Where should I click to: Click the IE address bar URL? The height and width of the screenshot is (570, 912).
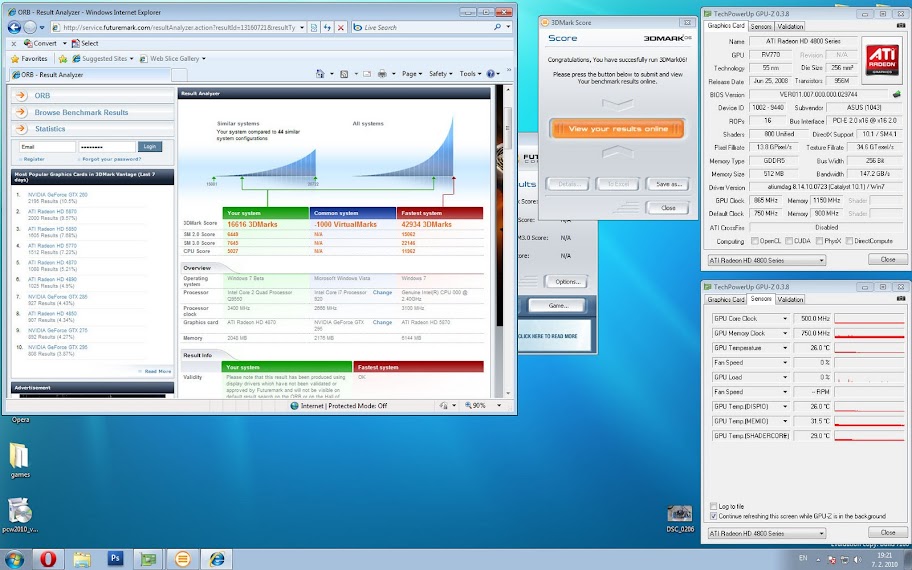click(179, 27)
